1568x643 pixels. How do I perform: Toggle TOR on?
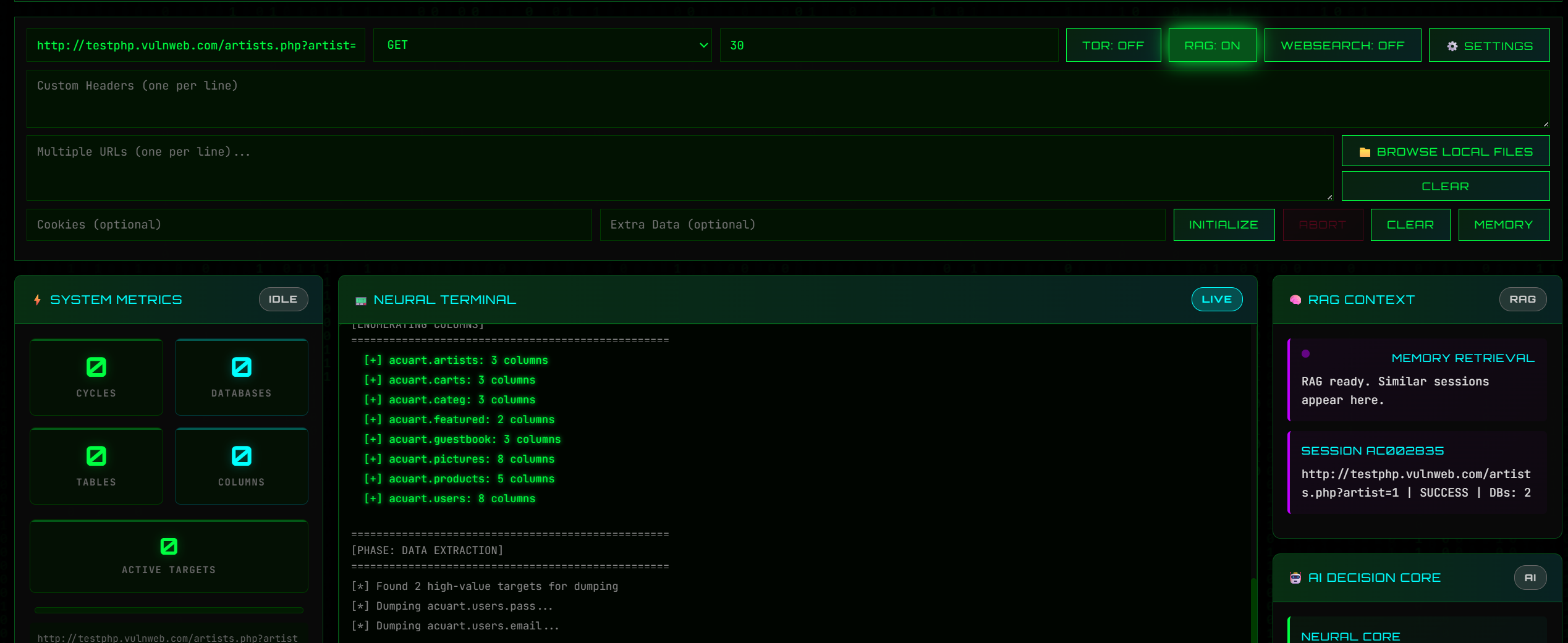coord(1113,45)
